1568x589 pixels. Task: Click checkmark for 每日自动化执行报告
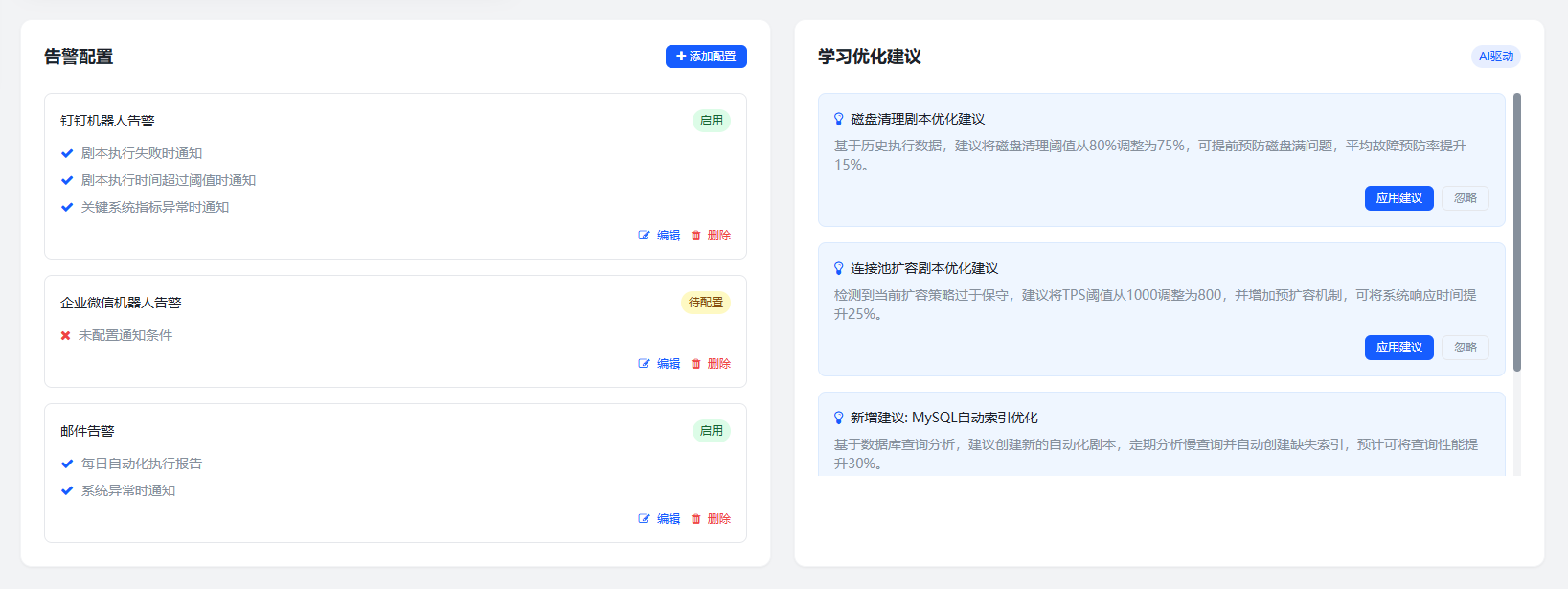[x=67, y=464]
